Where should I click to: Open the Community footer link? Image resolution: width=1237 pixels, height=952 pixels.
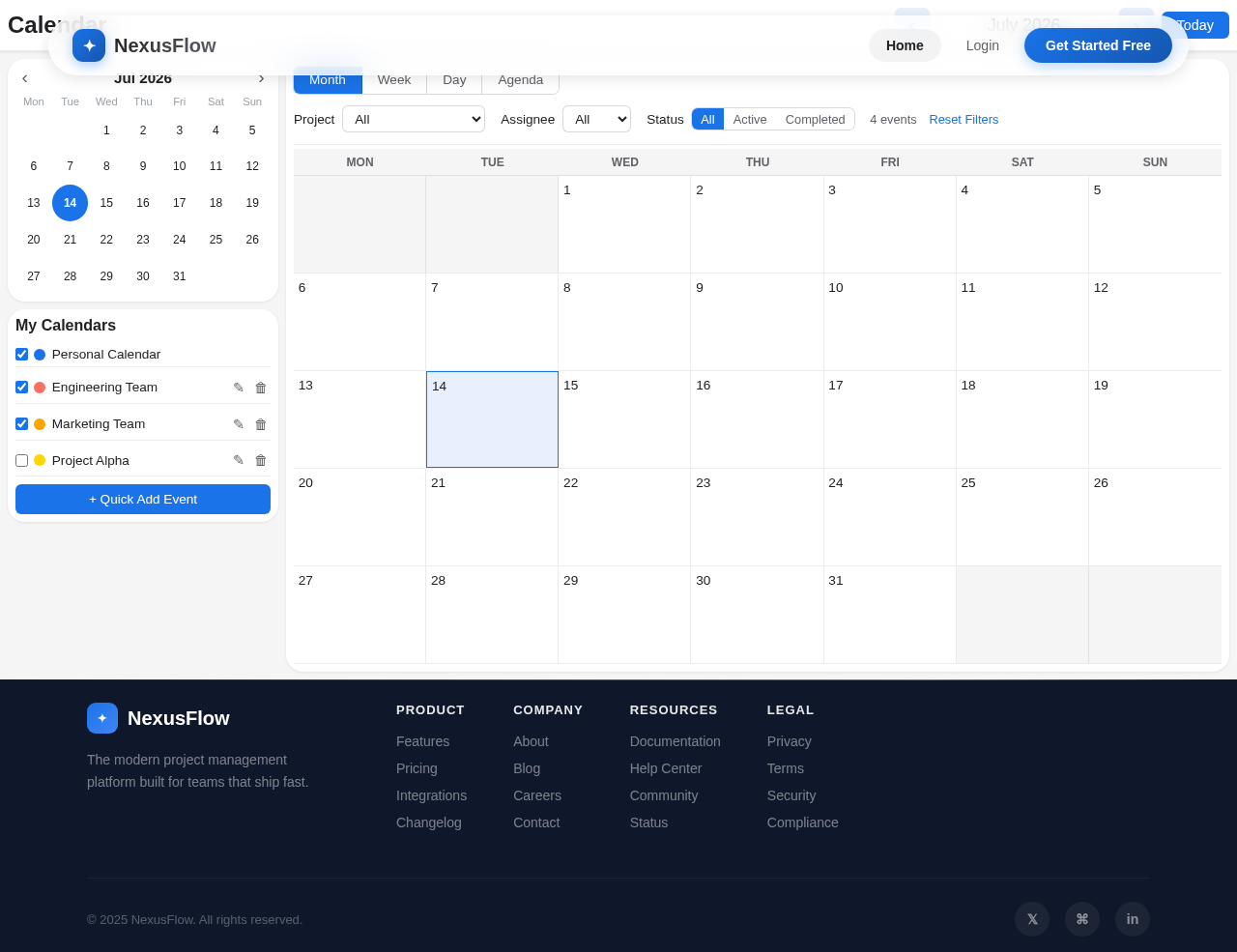(x=664, y=795)
